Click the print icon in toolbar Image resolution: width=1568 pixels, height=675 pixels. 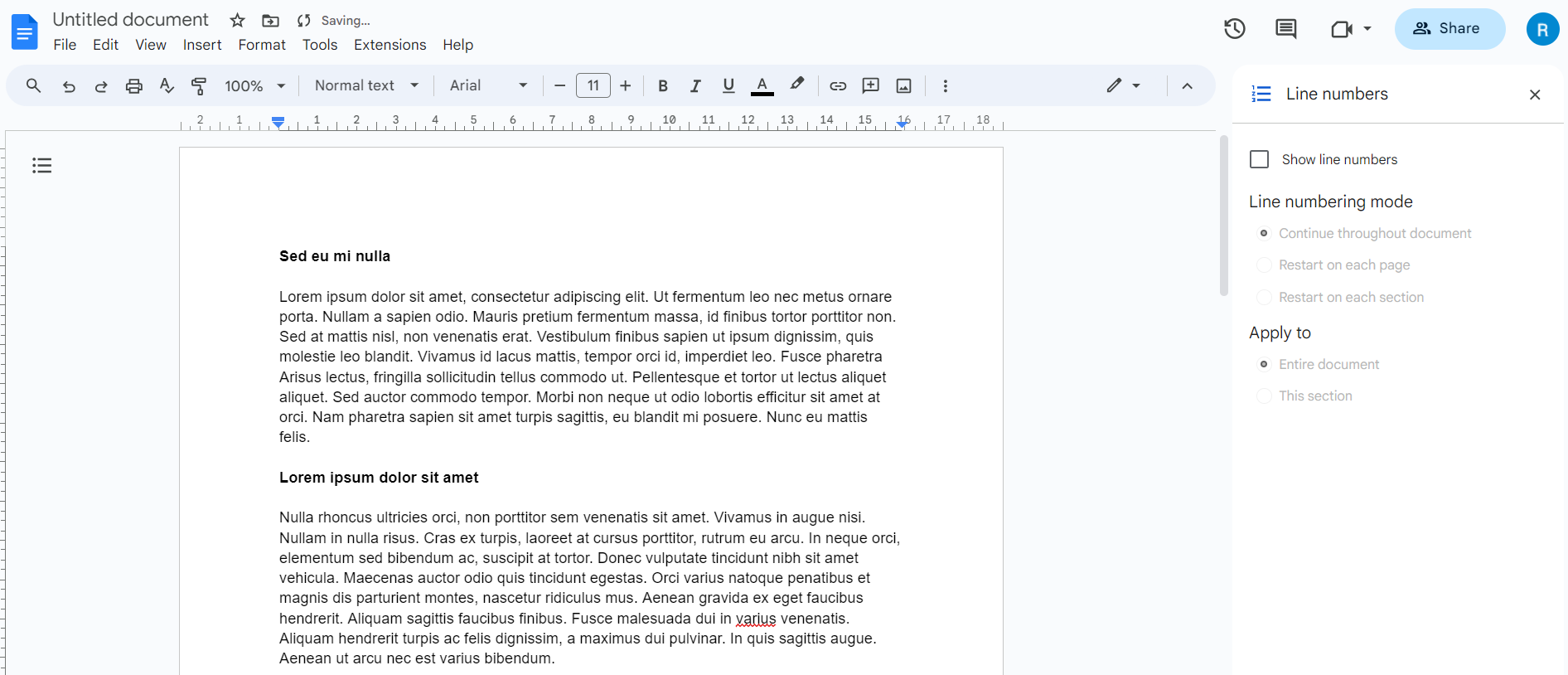tap(134, 85)
